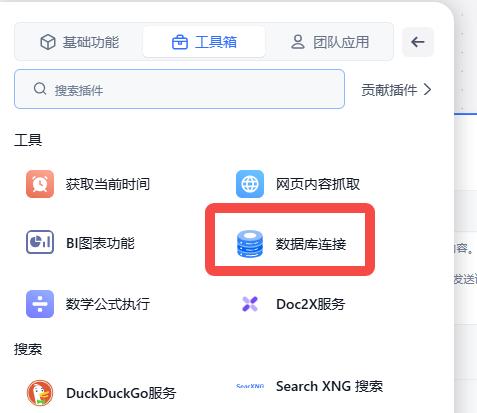The image size is (477, 413).
Task: Click the SearXNG logo icon
Action: coord(250,386)
